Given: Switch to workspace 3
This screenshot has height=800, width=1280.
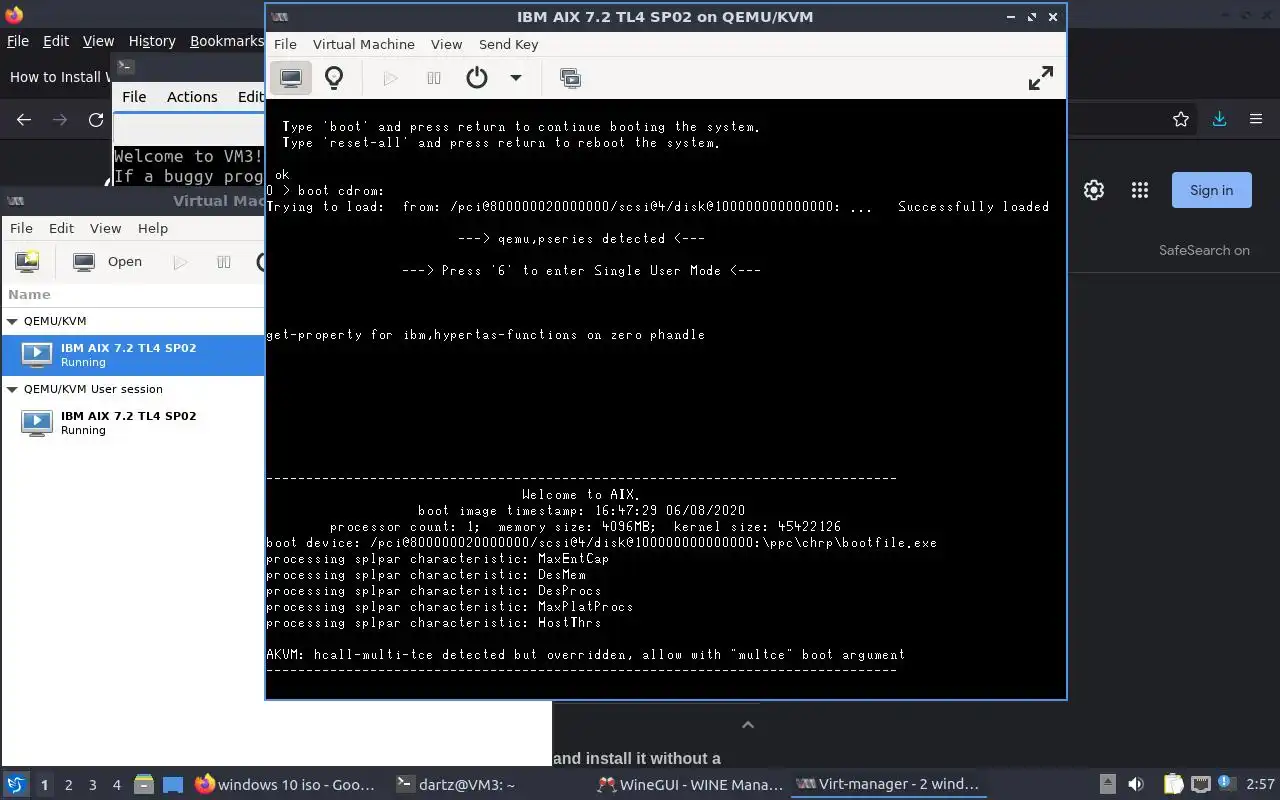Looking at the screenshot, I should tap(93, 785).
